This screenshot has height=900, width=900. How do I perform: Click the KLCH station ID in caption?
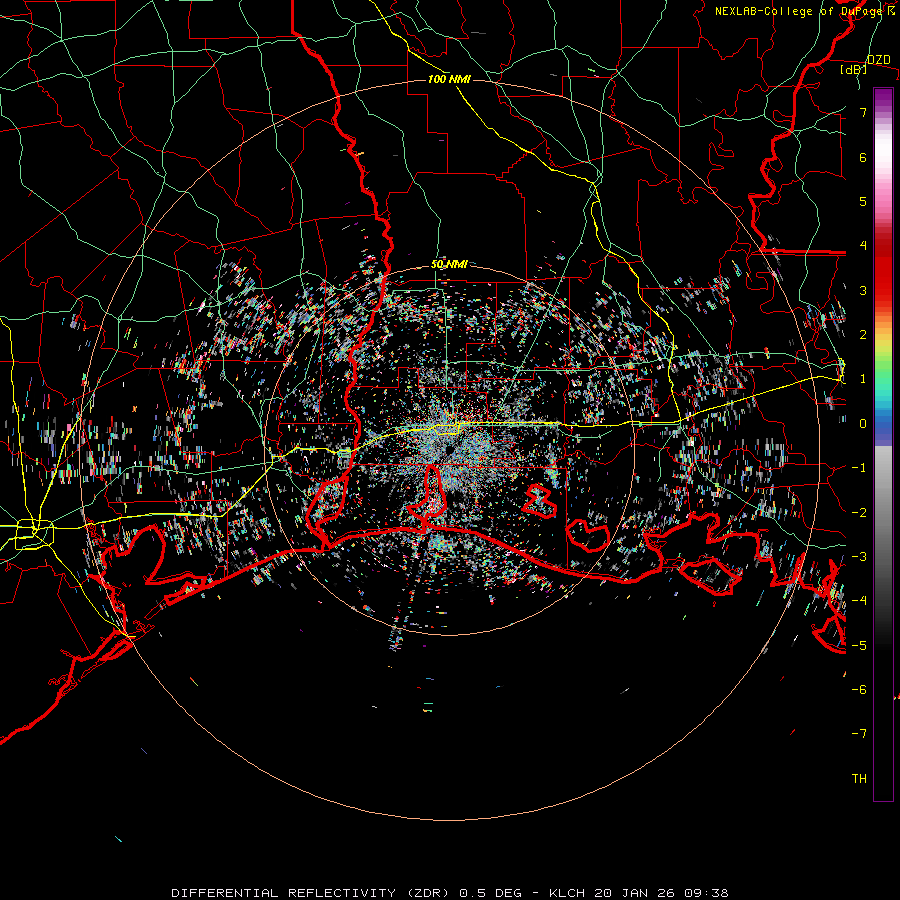[x=567, y=893]
